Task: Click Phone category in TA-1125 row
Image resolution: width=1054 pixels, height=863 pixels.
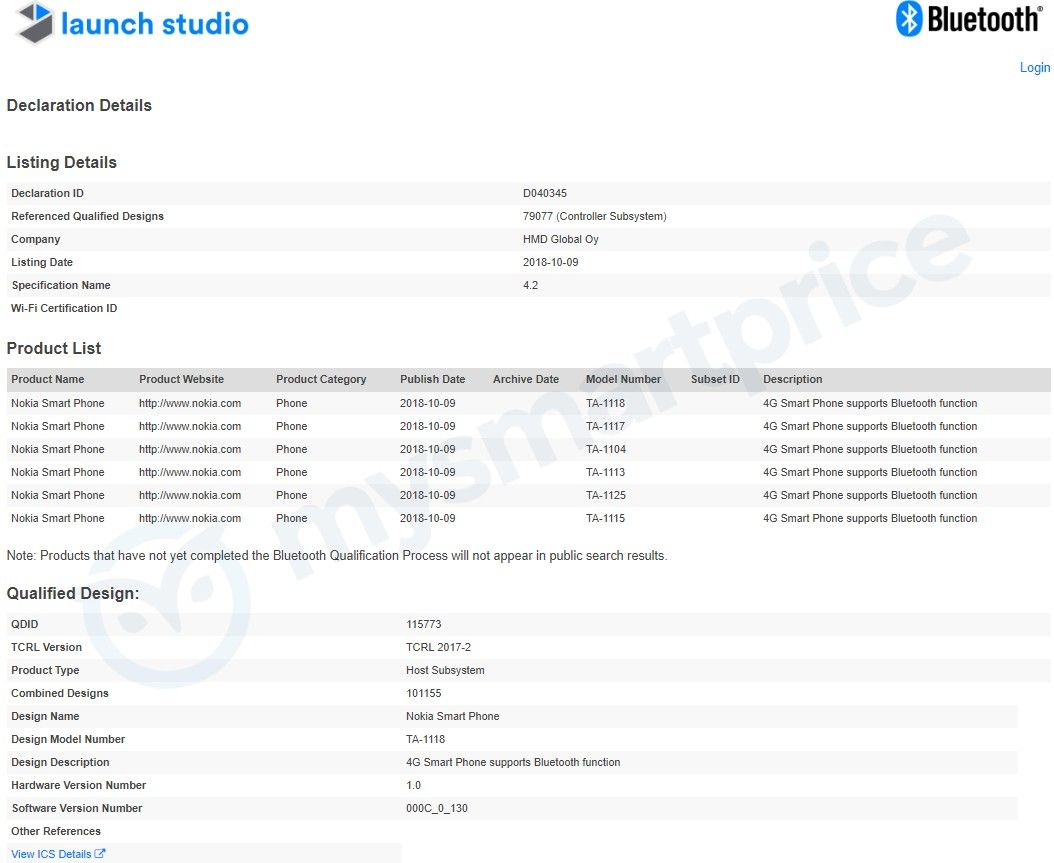Action: click(291, 495)
